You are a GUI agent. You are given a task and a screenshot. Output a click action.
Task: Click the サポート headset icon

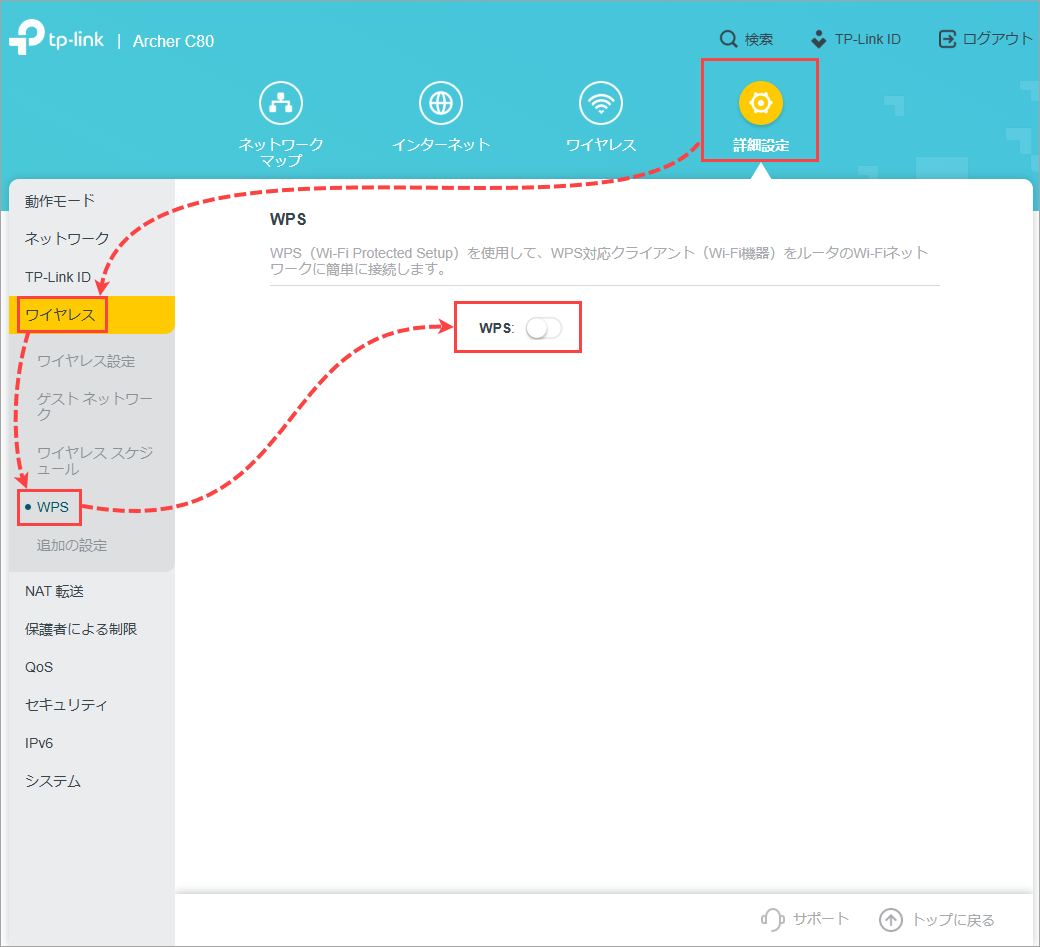pos(771,919)
